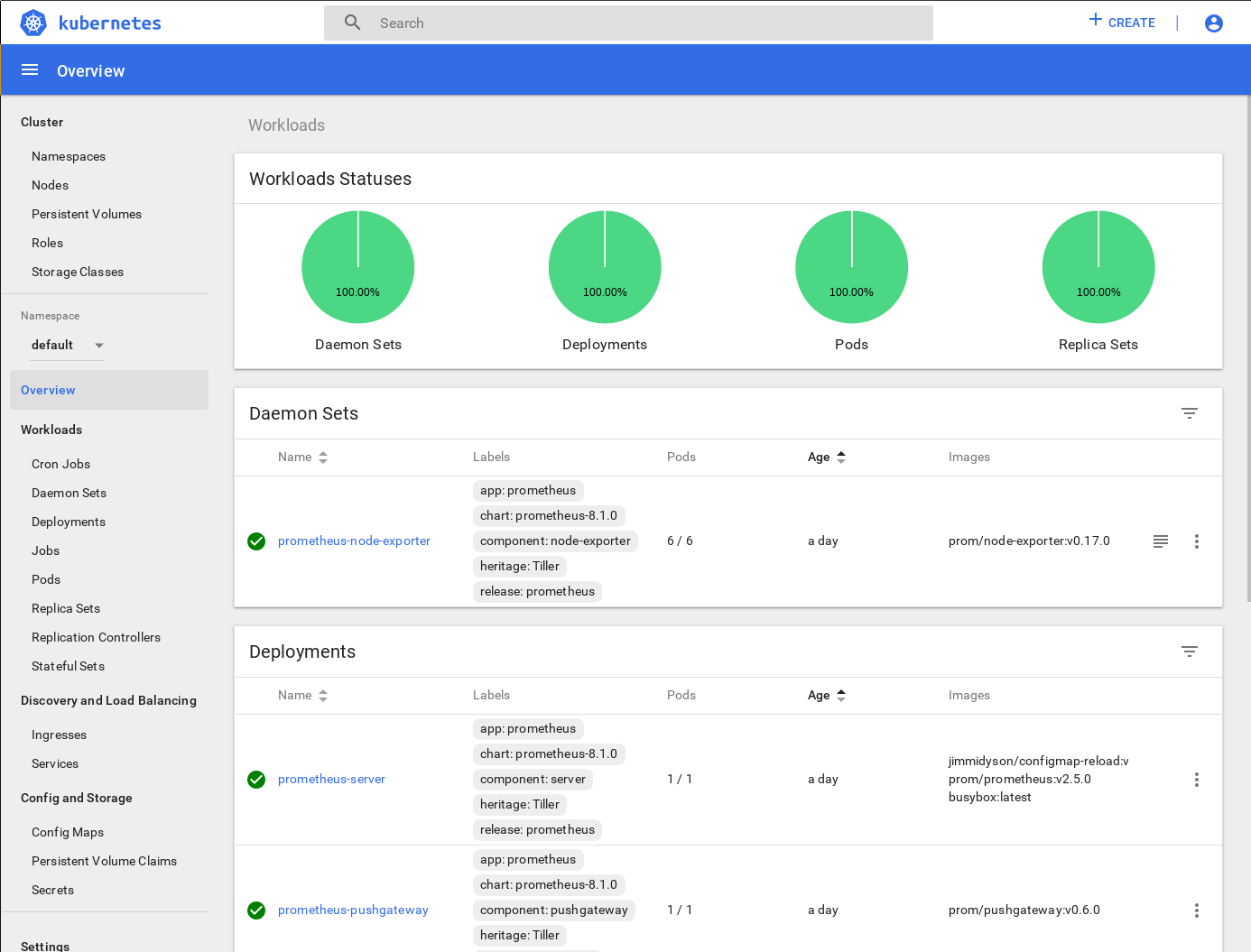
Task: Select Services under Discovery and Load Balancing
Action: [x=55, y=763]
